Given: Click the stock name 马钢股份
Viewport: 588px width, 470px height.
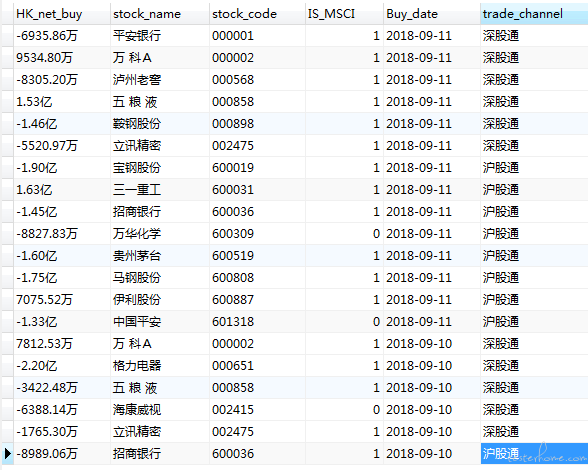Looking at the screenshot, I should pyautogui.click(x=137, y=278).
